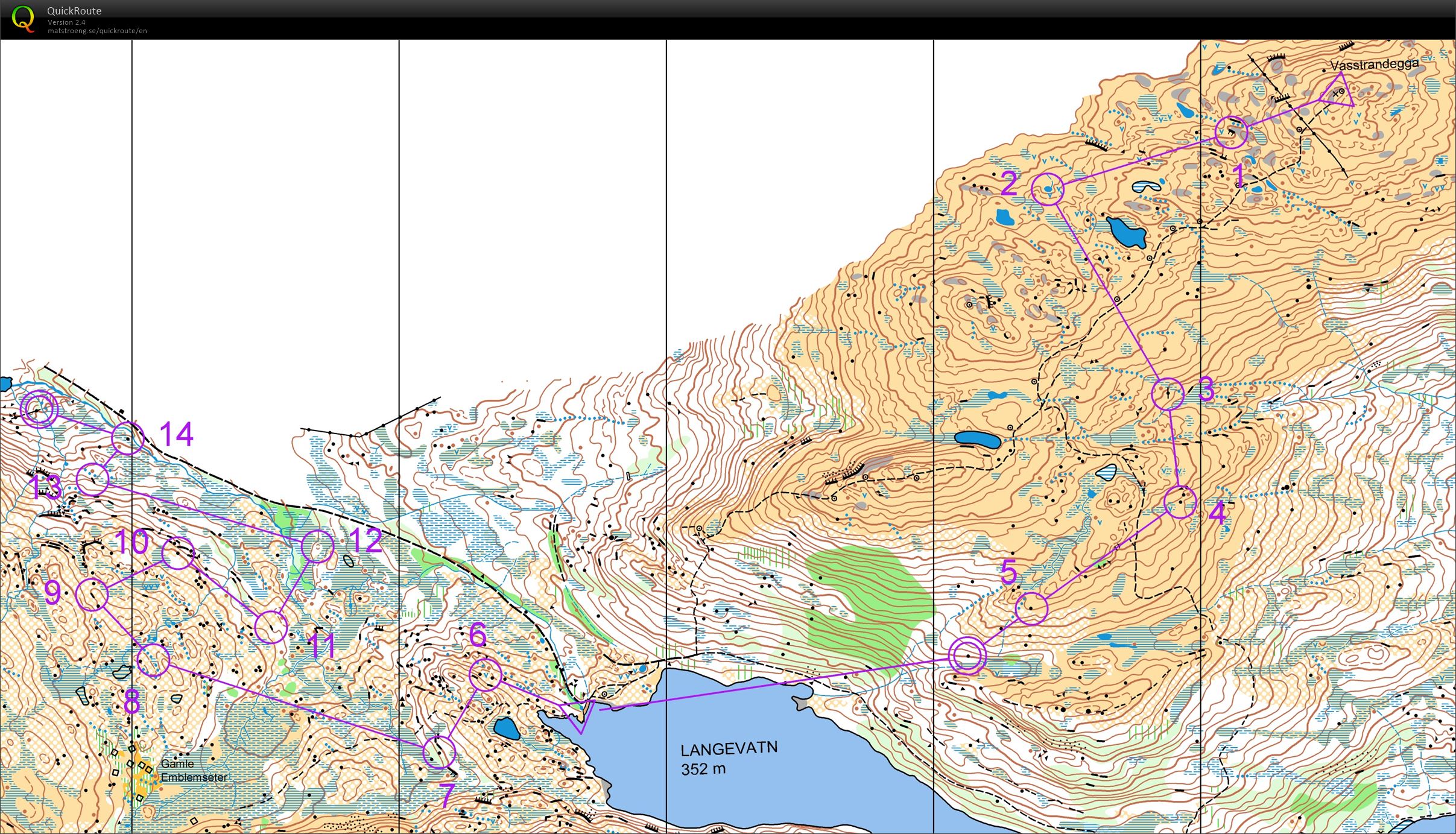Select control circle 6 on the map

pyautogui.click(x=485, y=674)
